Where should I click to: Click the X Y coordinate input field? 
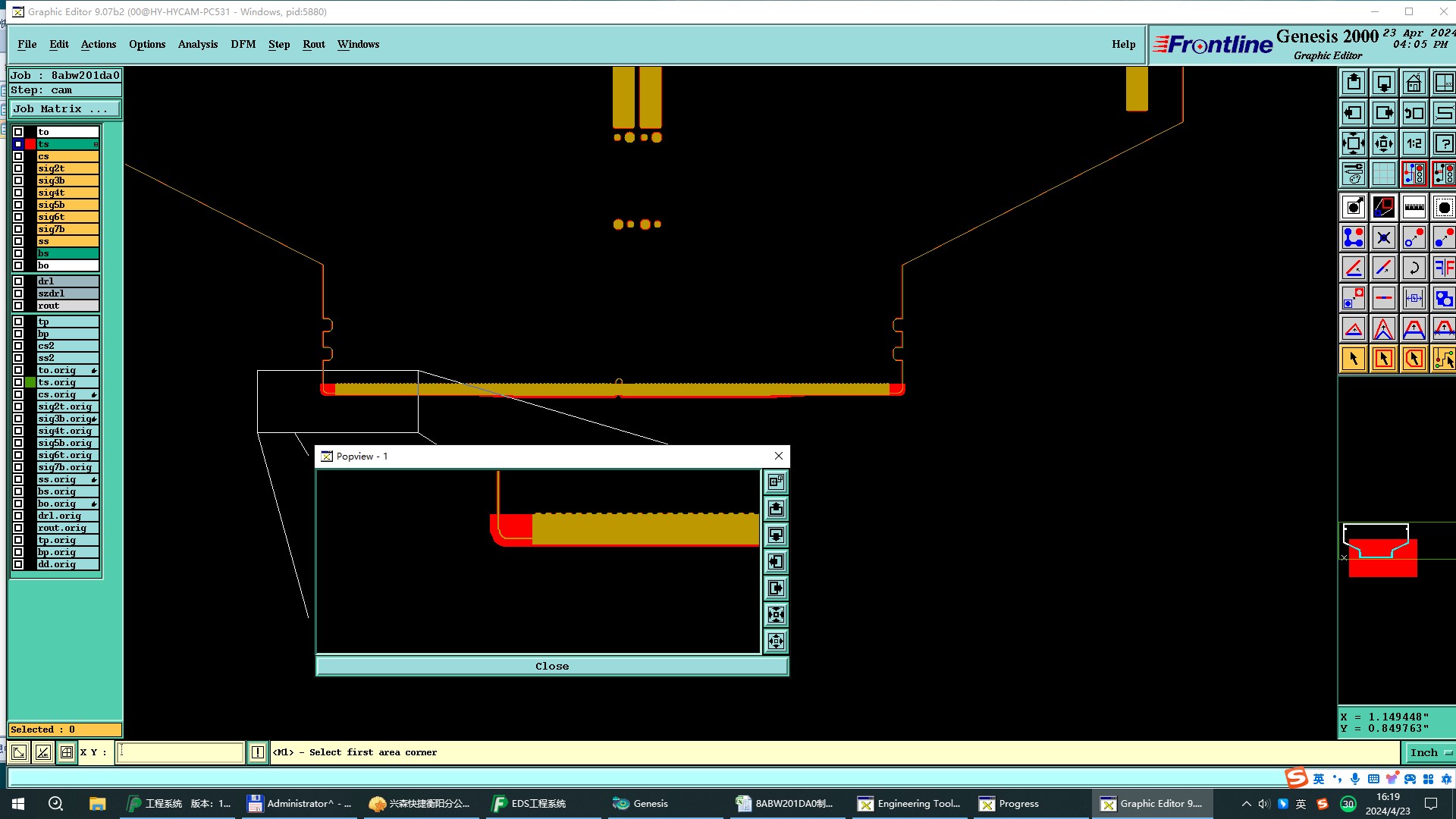(x=180, y=752)
